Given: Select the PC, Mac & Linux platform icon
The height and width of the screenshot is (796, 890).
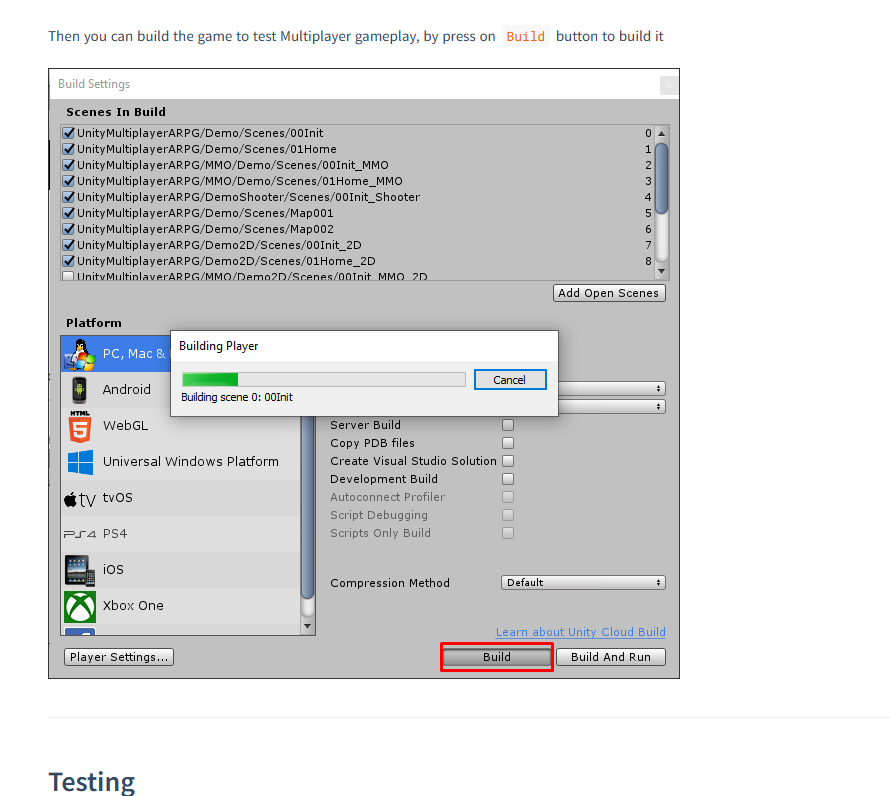Looking at the screenshot, I should (79, 354).
